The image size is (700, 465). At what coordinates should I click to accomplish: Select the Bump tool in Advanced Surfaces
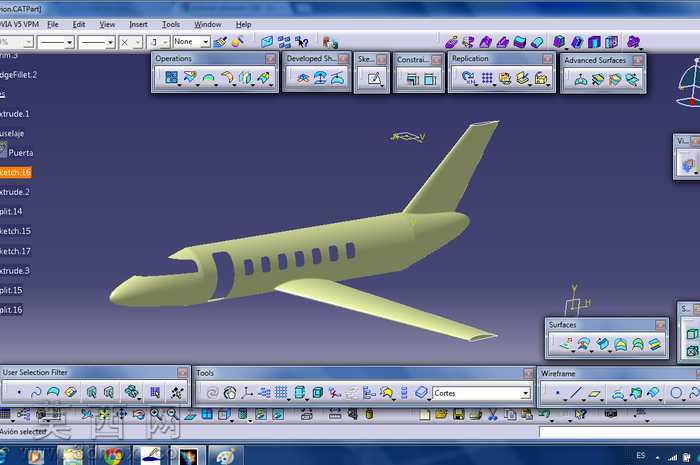pos(580,80)
